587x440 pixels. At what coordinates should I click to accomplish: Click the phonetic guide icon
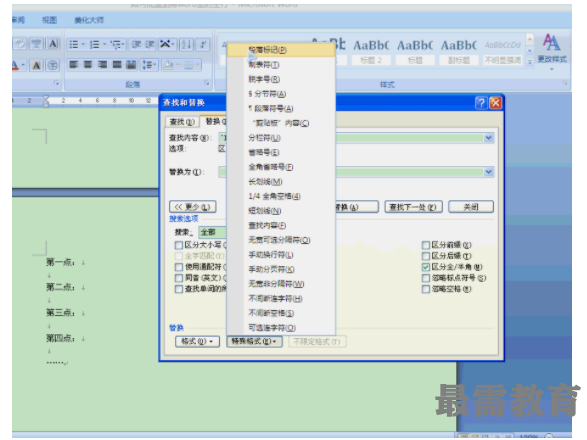[36, 44]
